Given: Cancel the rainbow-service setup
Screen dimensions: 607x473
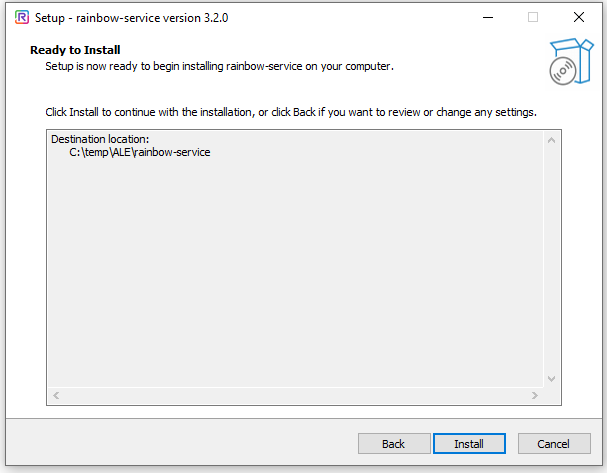Looking at the screenshot, I should point(553,444).
